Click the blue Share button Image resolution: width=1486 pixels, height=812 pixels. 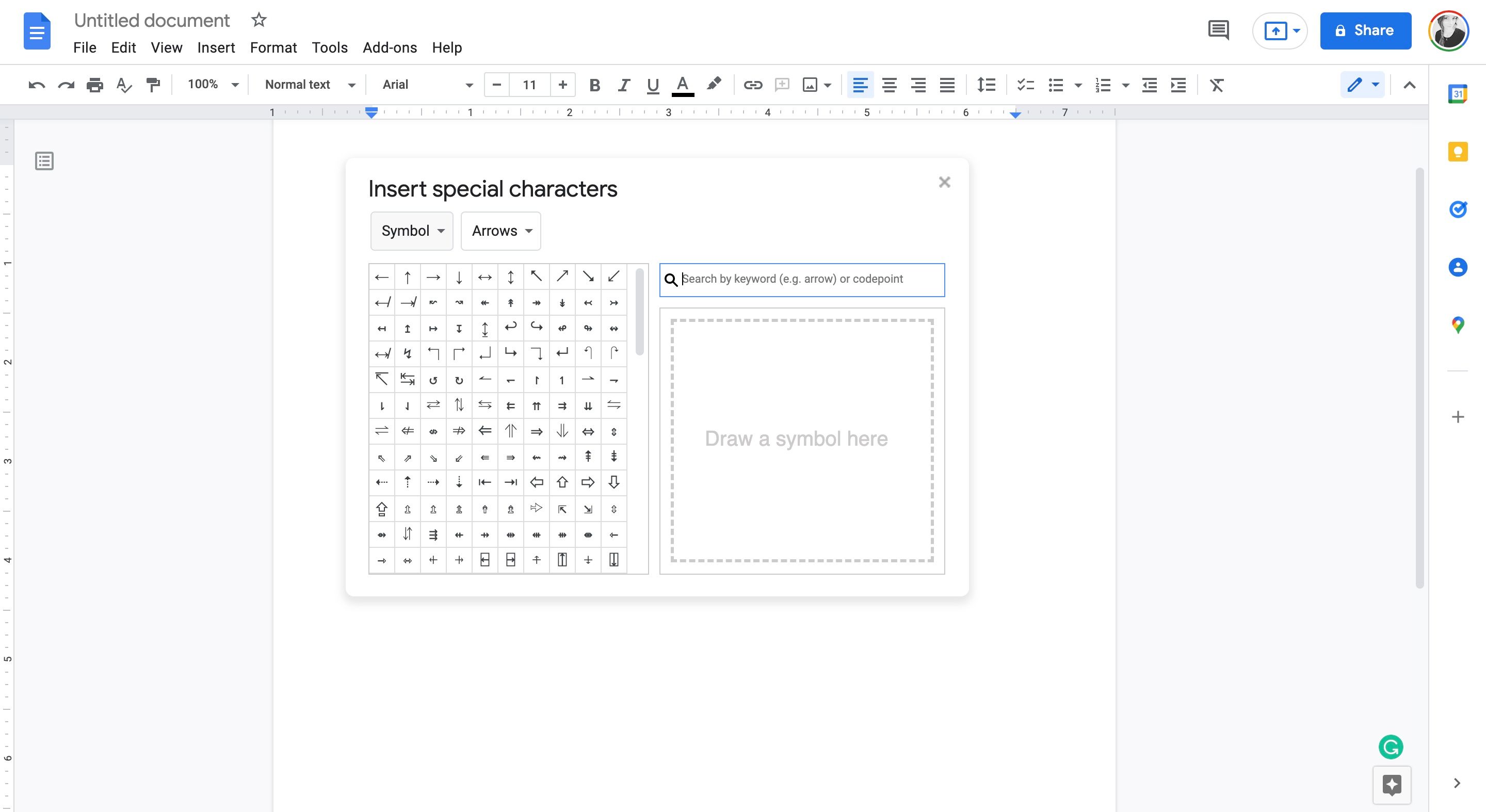[x=1365, y=30]
